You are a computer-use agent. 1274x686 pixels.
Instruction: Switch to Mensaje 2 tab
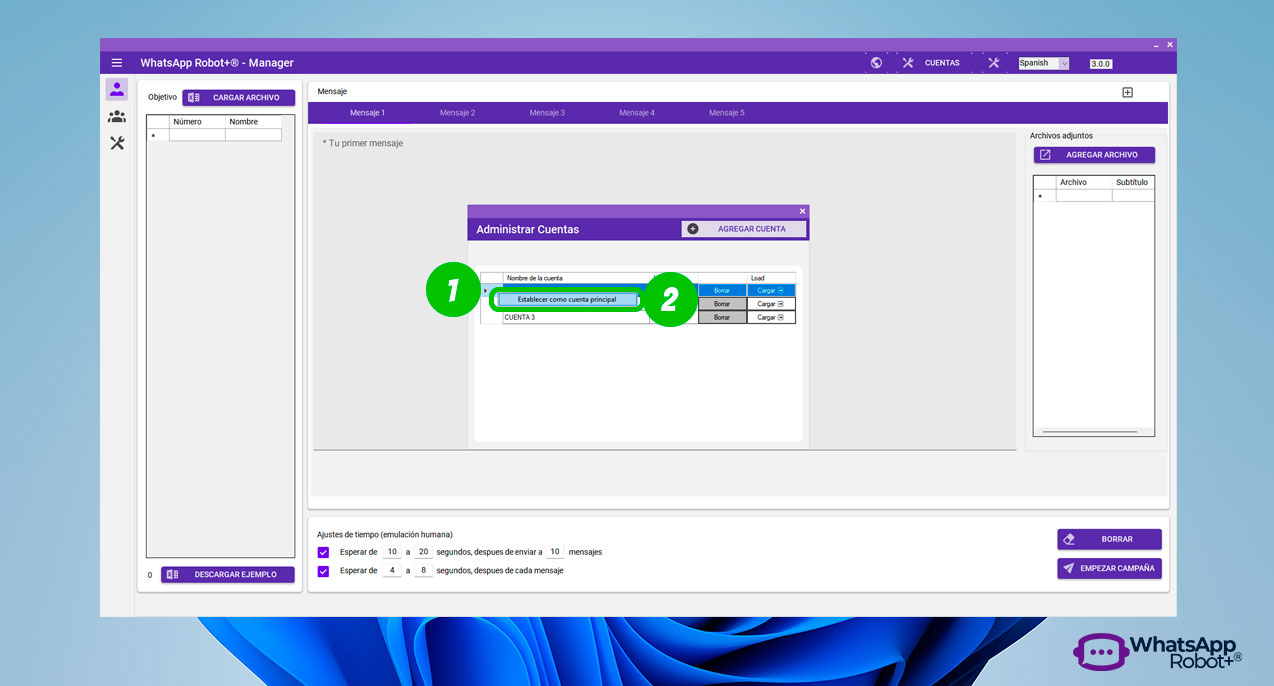(x=457, y=113)
